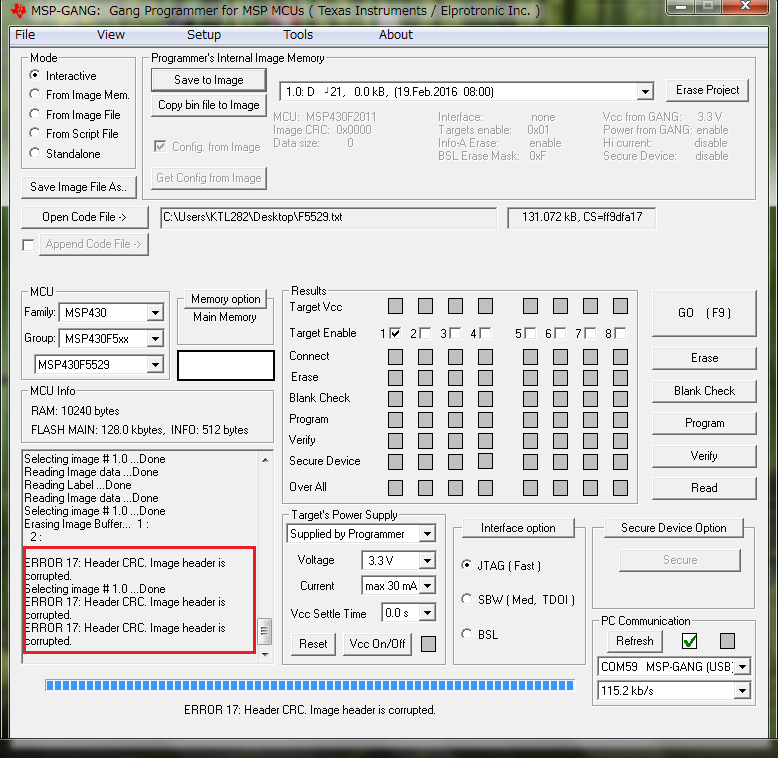Click the Refresh communication button

coord(635,641)
